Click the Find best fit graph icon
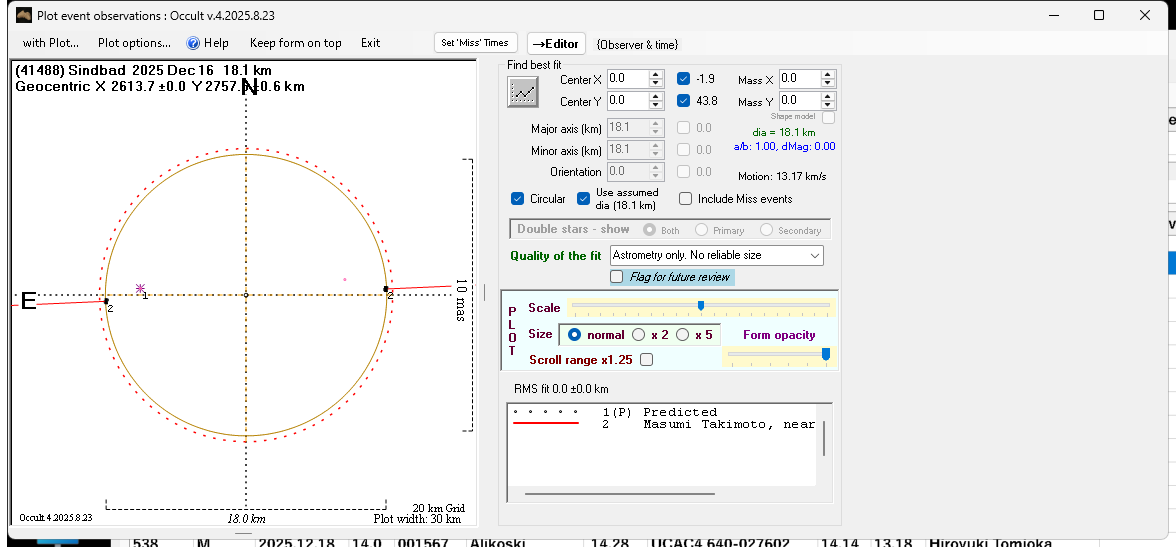 click(x=522, y=92)
